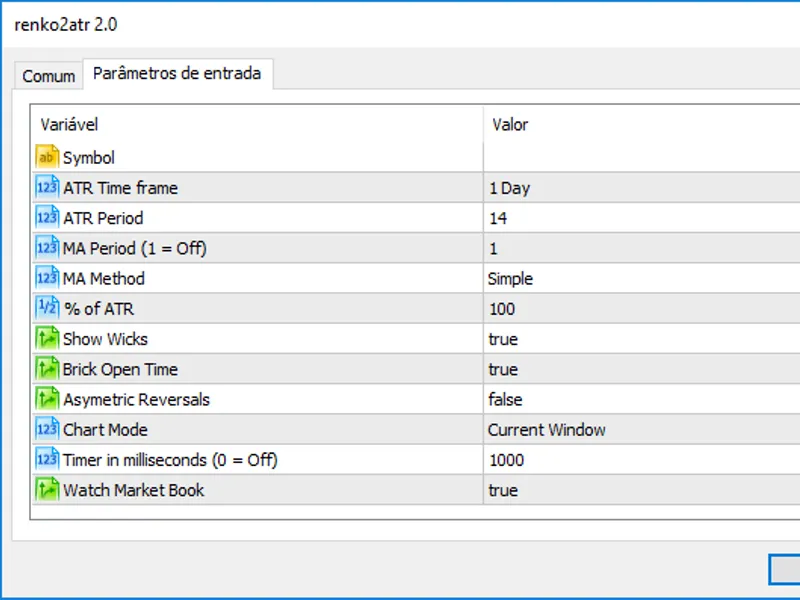Image resolution: width=800 pixels, height=600 pixels.
Task: Click the ATR Time frame integer icon
Action: (47, 187)
